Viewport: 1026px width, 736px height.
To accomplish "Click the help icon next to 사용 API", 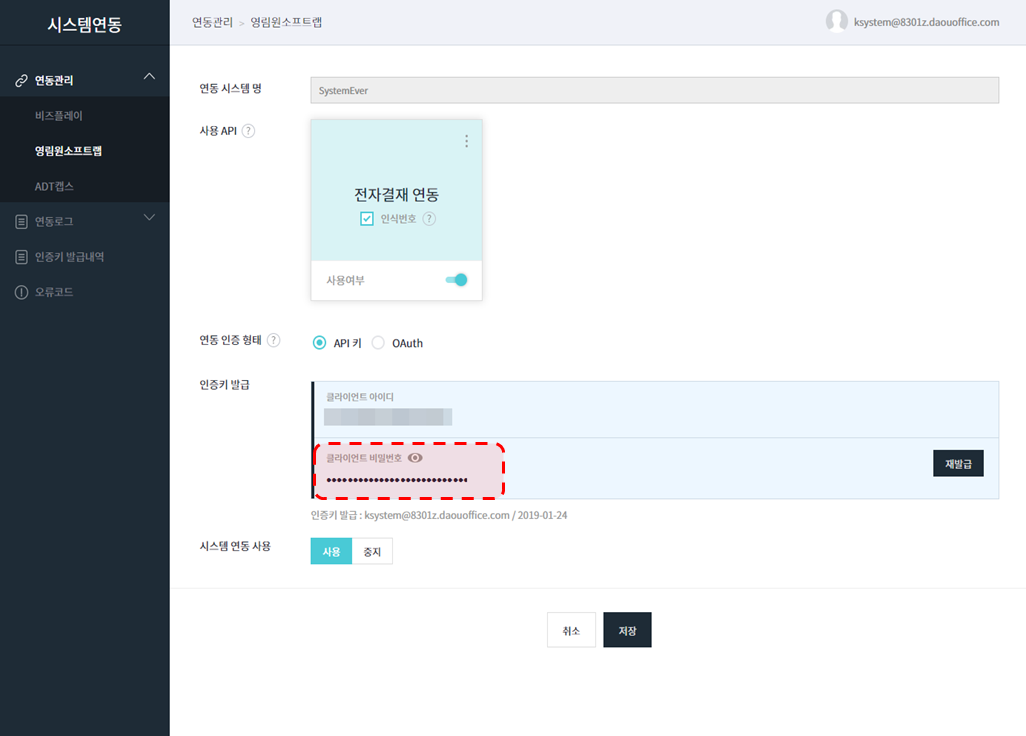I will [248, 131].
